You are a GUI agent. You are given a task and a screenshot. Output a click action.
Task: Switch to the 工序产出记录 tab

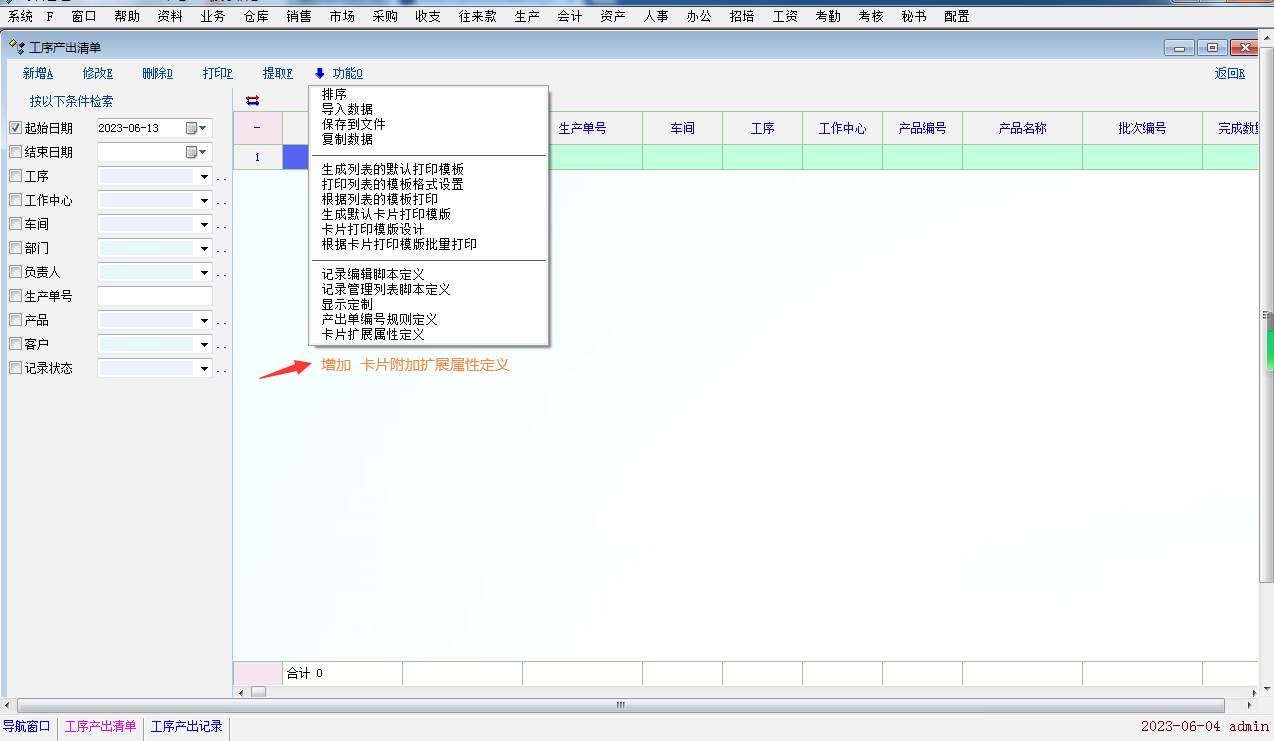(x=186, y=727)
